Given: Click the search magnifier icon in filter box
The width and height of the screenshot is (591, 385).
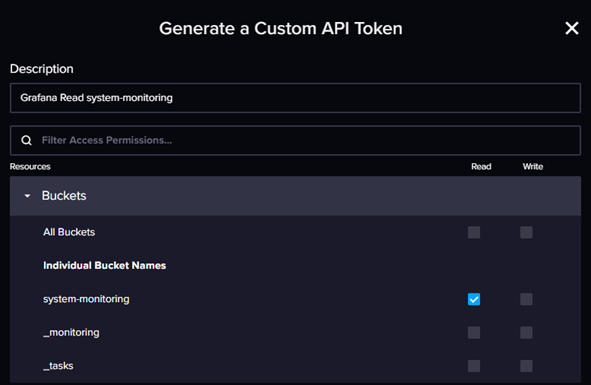Looking at the screenshot, I should click(26, 140).
